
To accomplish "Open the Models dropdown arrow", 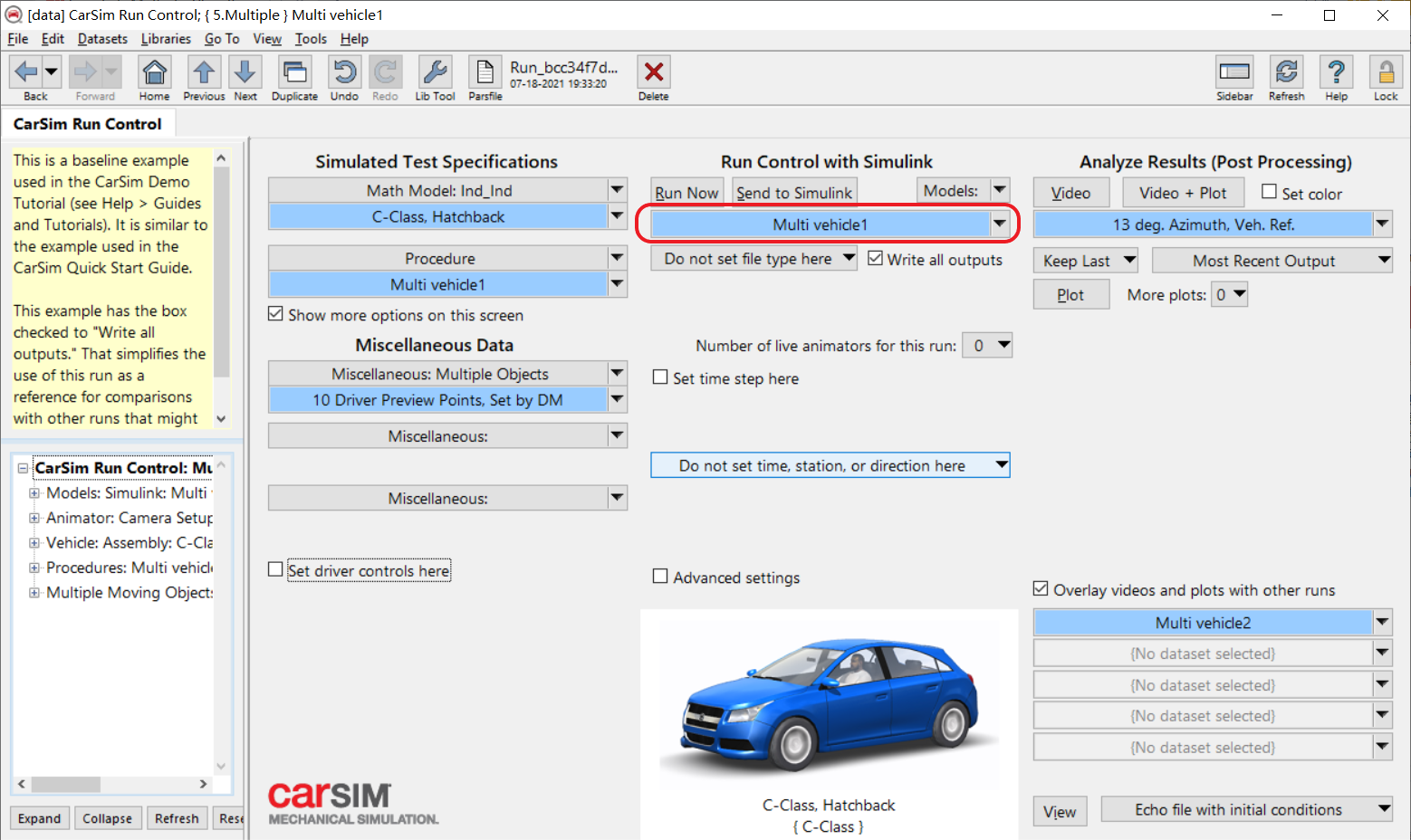I will point(1000,190).
